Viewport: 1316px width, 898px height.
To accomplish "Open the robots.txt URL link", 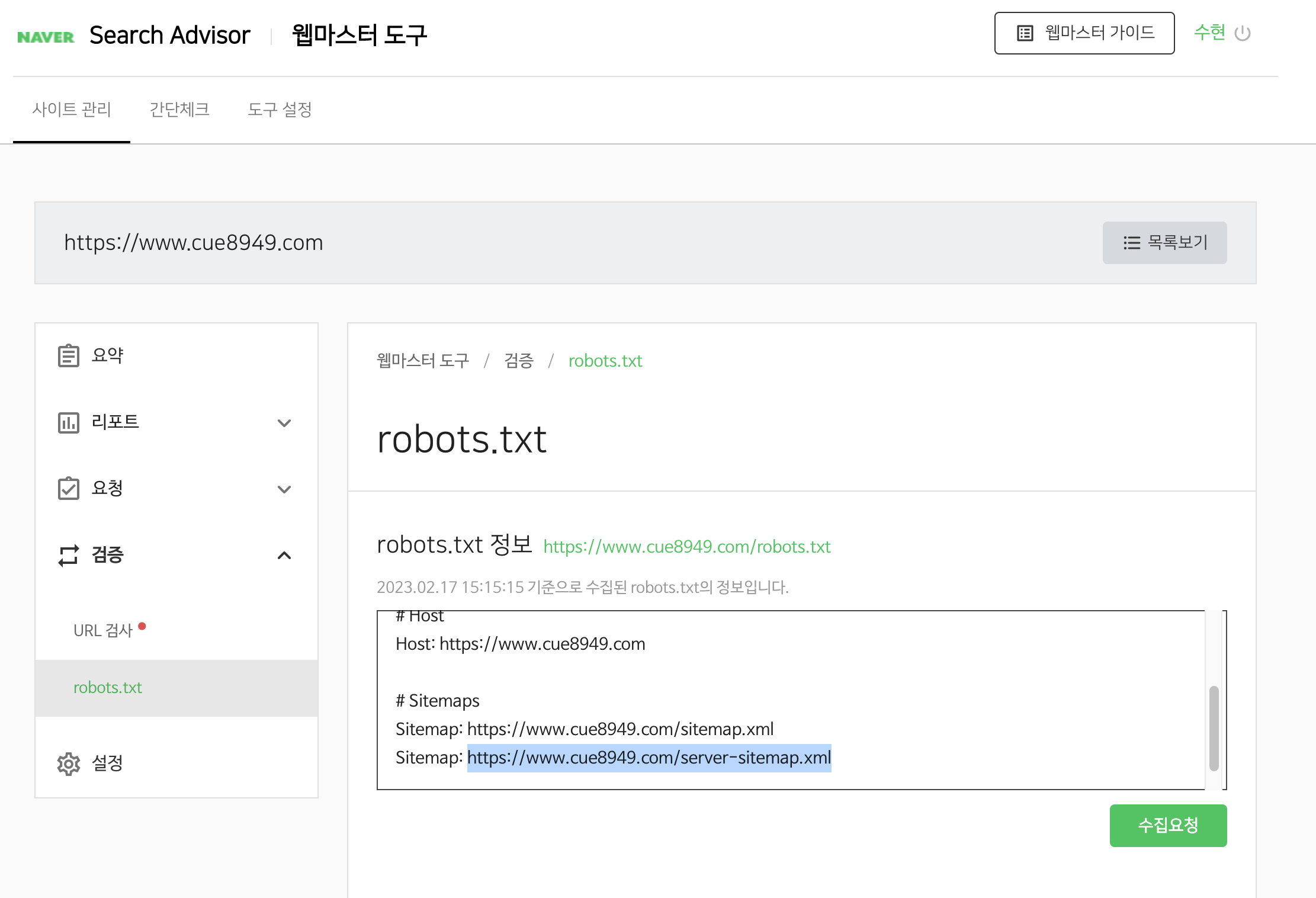I will point(687,547).
